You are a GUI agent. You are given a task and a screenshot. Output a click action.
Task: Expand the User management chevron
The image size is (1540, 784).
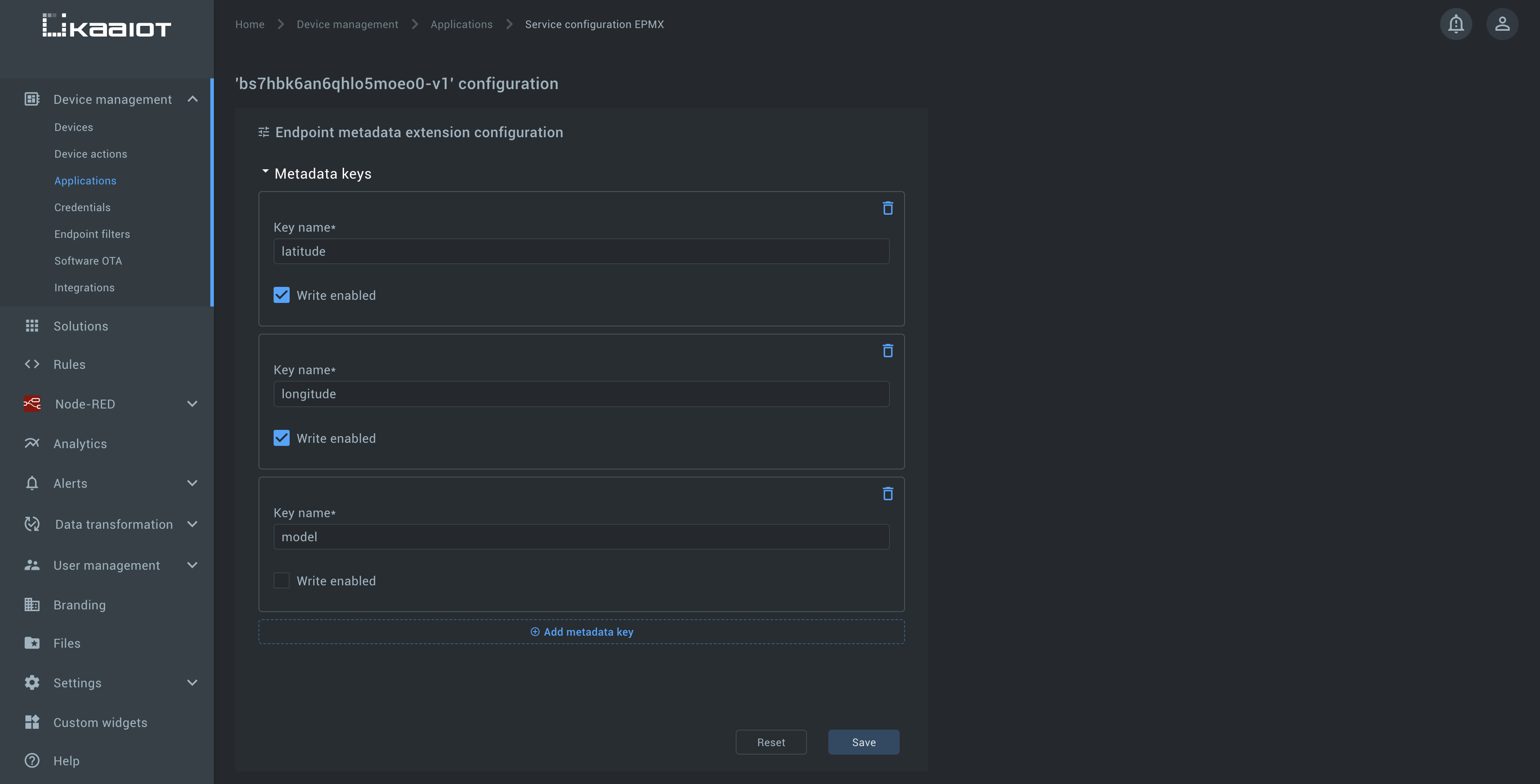192,565
